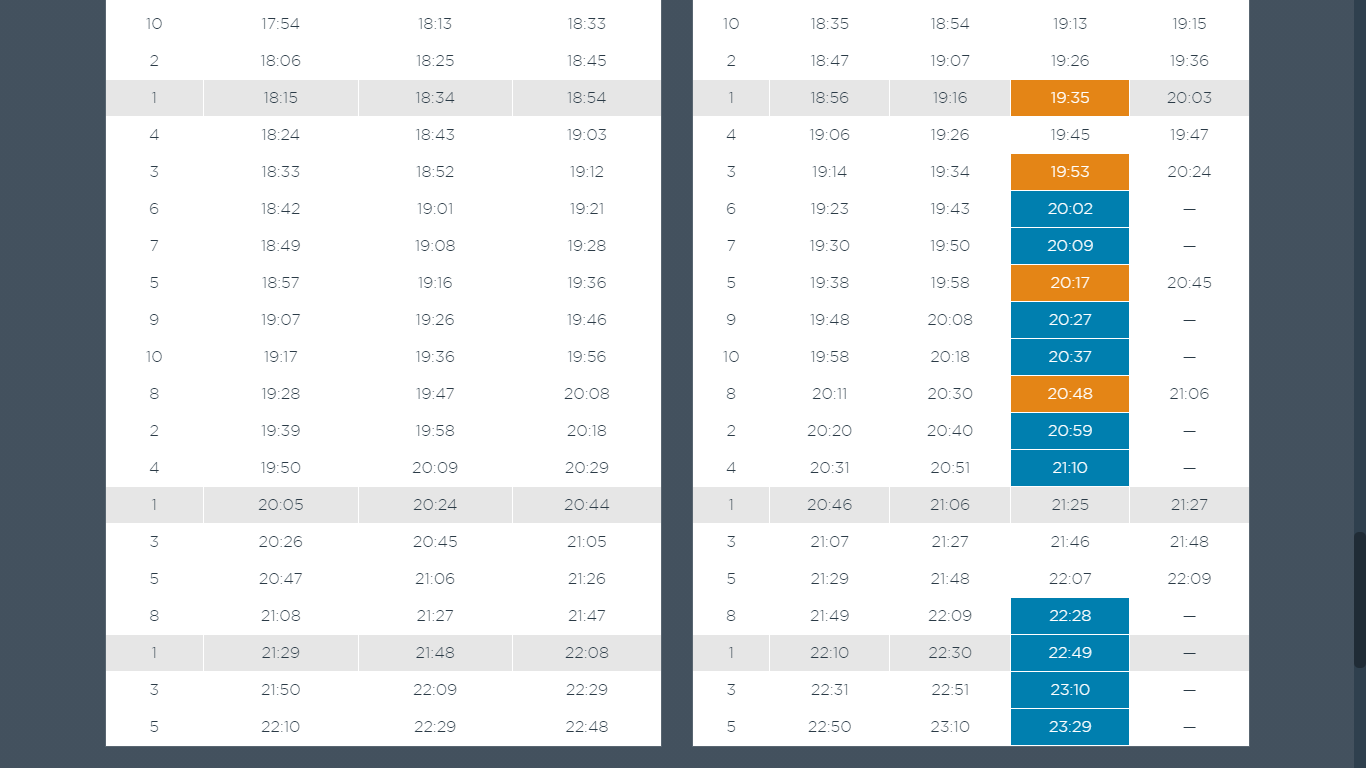1366x768 pixels.
Task: Select the blue 23:29 highlighted time
Action: point(1070,727)
